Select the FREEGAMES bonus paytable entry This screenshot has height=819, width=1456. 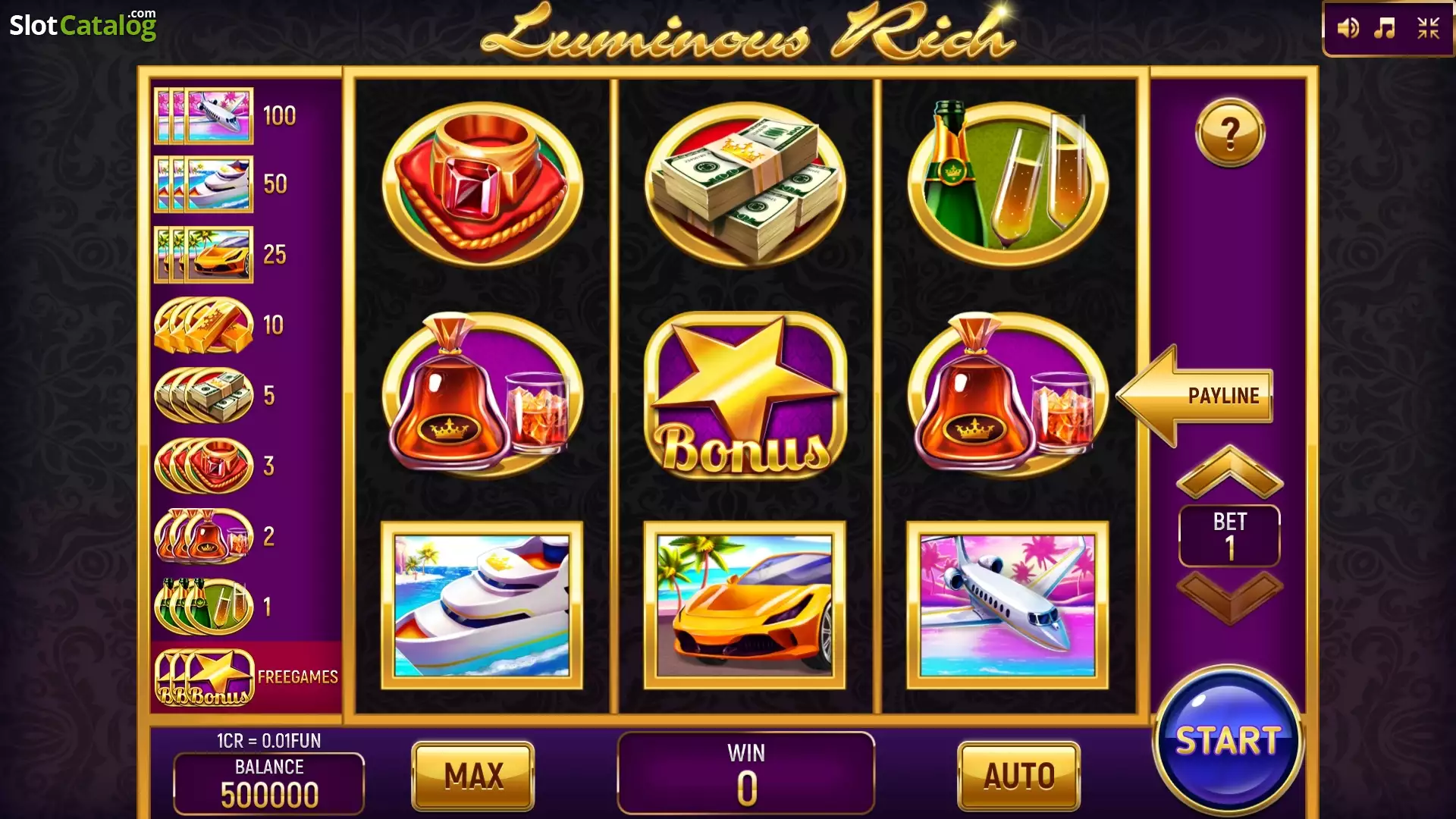(246, 677)
